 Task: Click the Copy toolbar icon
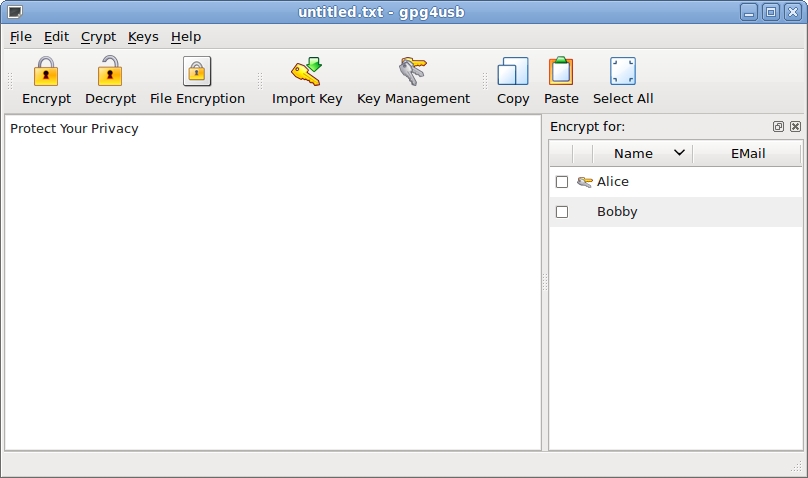pos(513,71)
